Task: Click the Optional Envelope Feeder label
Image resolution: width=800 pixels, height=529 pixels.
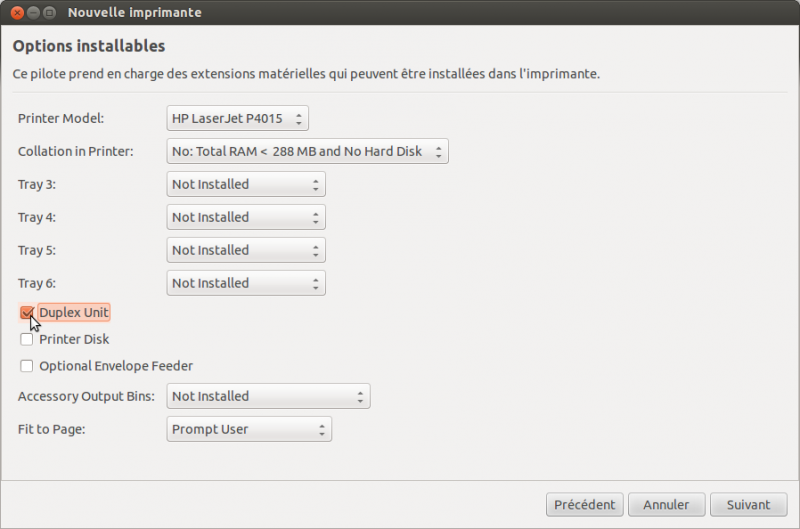Action: click(116, 366)
